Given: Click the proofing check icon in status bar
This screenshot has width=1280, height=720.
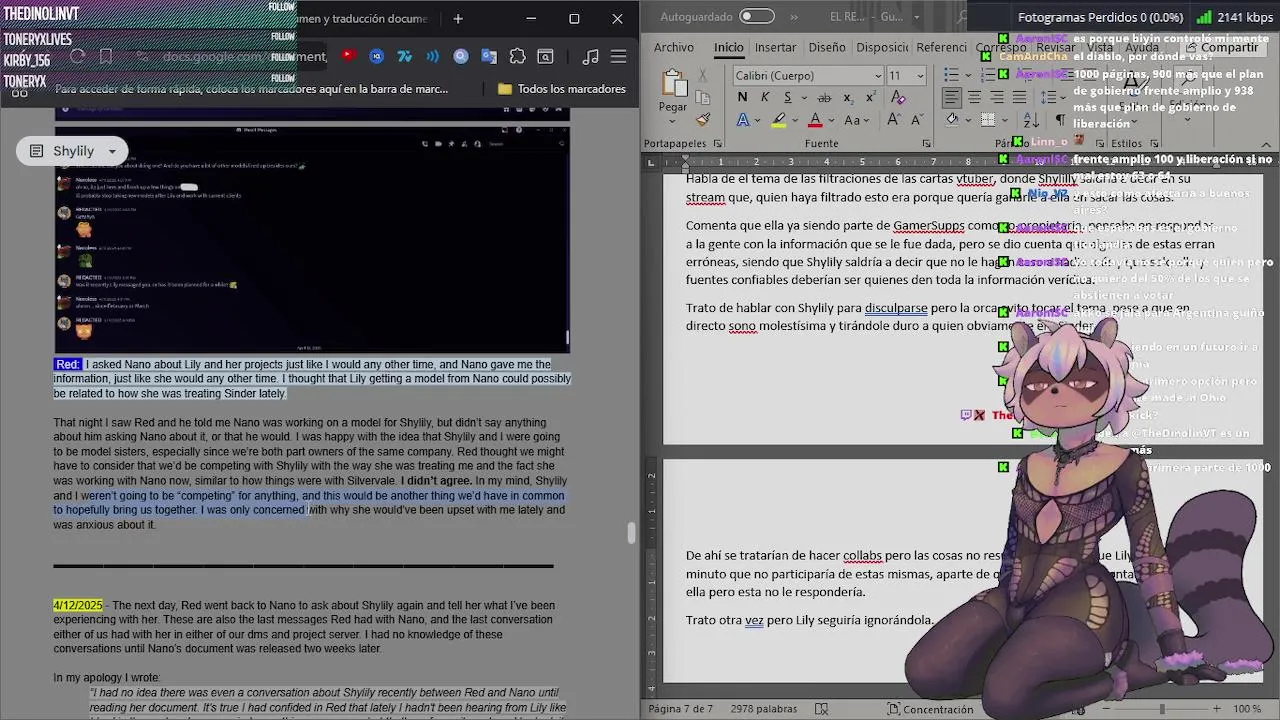Looking at the screenshot, I should click(x=821, y=709).
